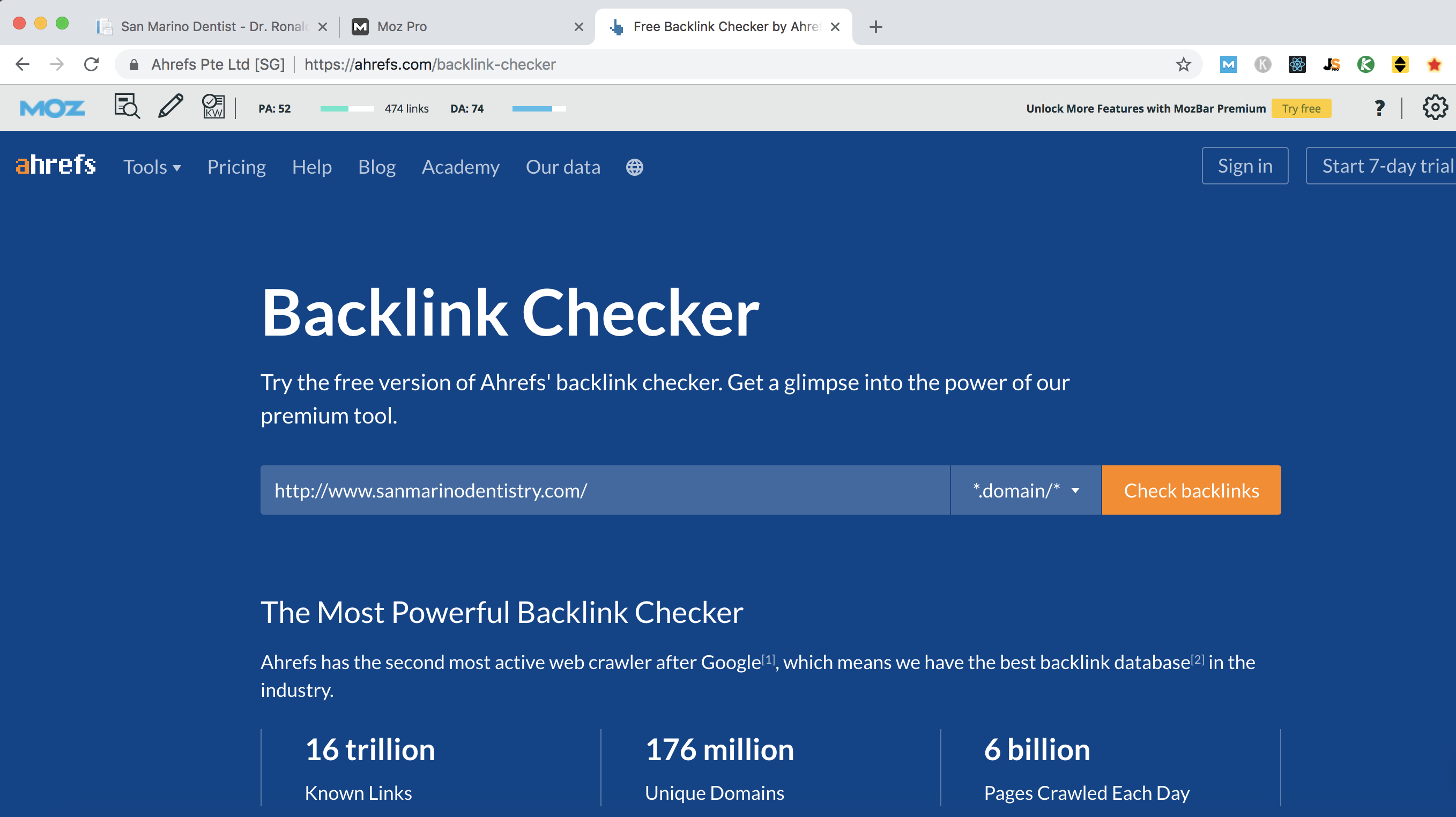This screenshot has width=1456, height=817.
Task: Open the Our data page
Action: (x=563, y=167)
